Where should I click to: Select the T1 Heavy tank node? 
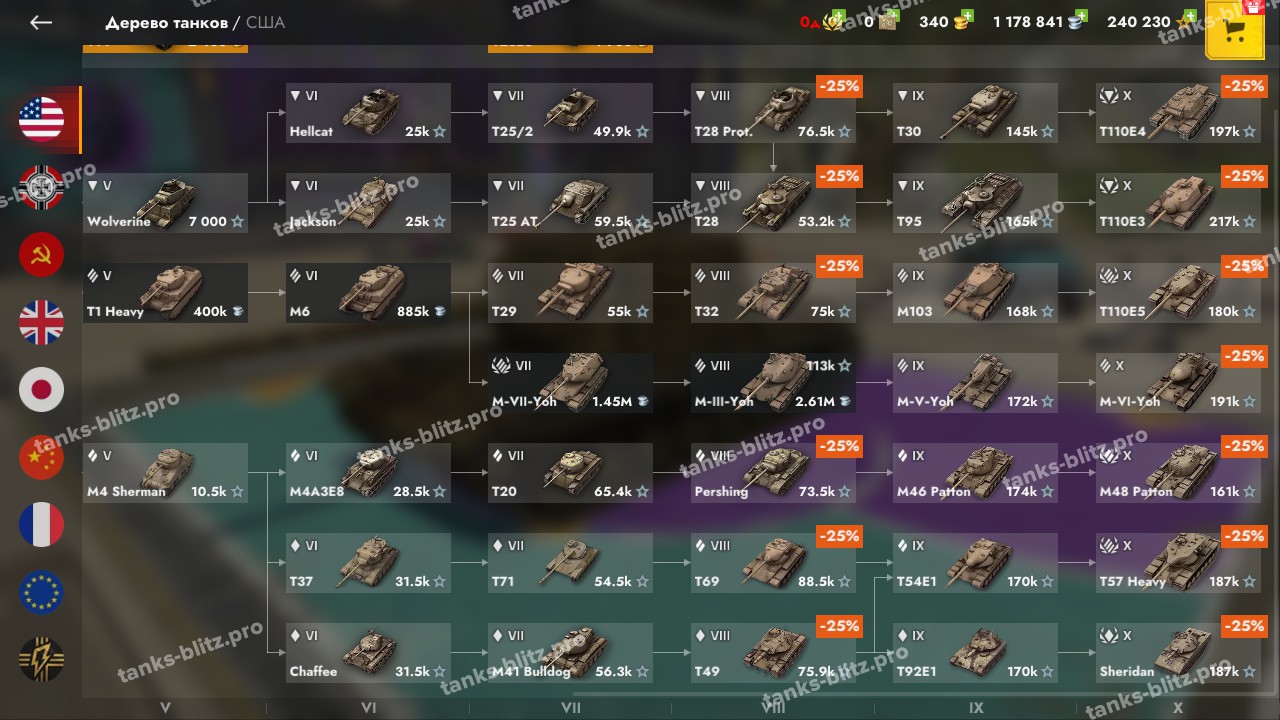coord(165,293)
